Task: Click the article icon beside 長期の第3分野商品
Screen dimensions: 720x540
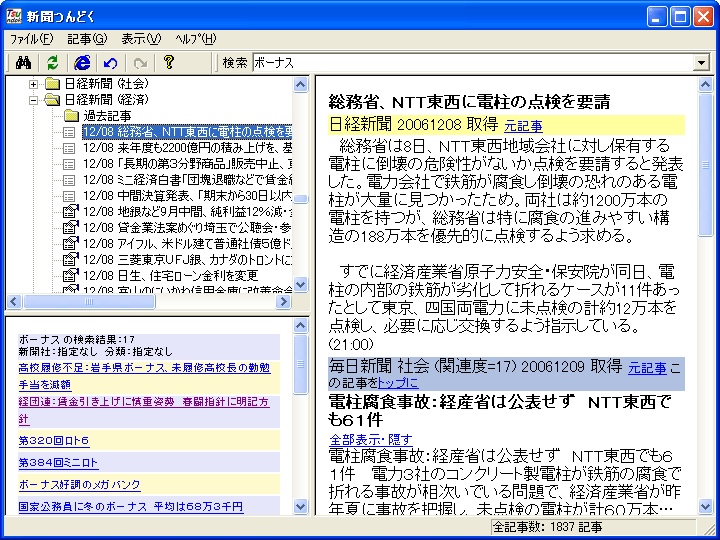Action: (x=69, y=164)
